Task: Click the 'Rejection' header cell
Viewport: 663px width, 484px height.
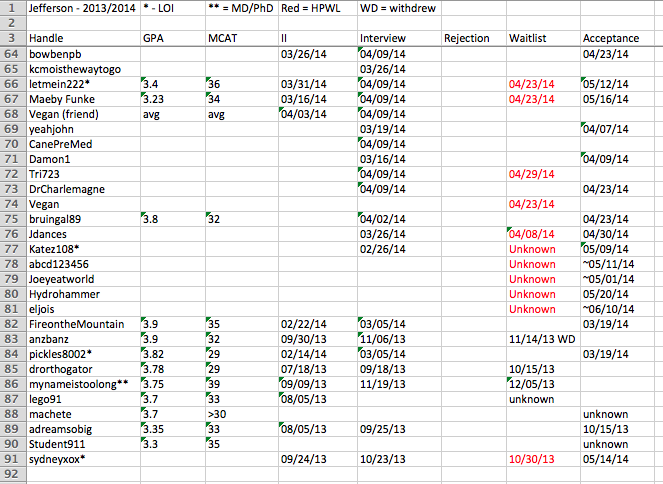Action: pyautogui.click(x=474, y=38)
